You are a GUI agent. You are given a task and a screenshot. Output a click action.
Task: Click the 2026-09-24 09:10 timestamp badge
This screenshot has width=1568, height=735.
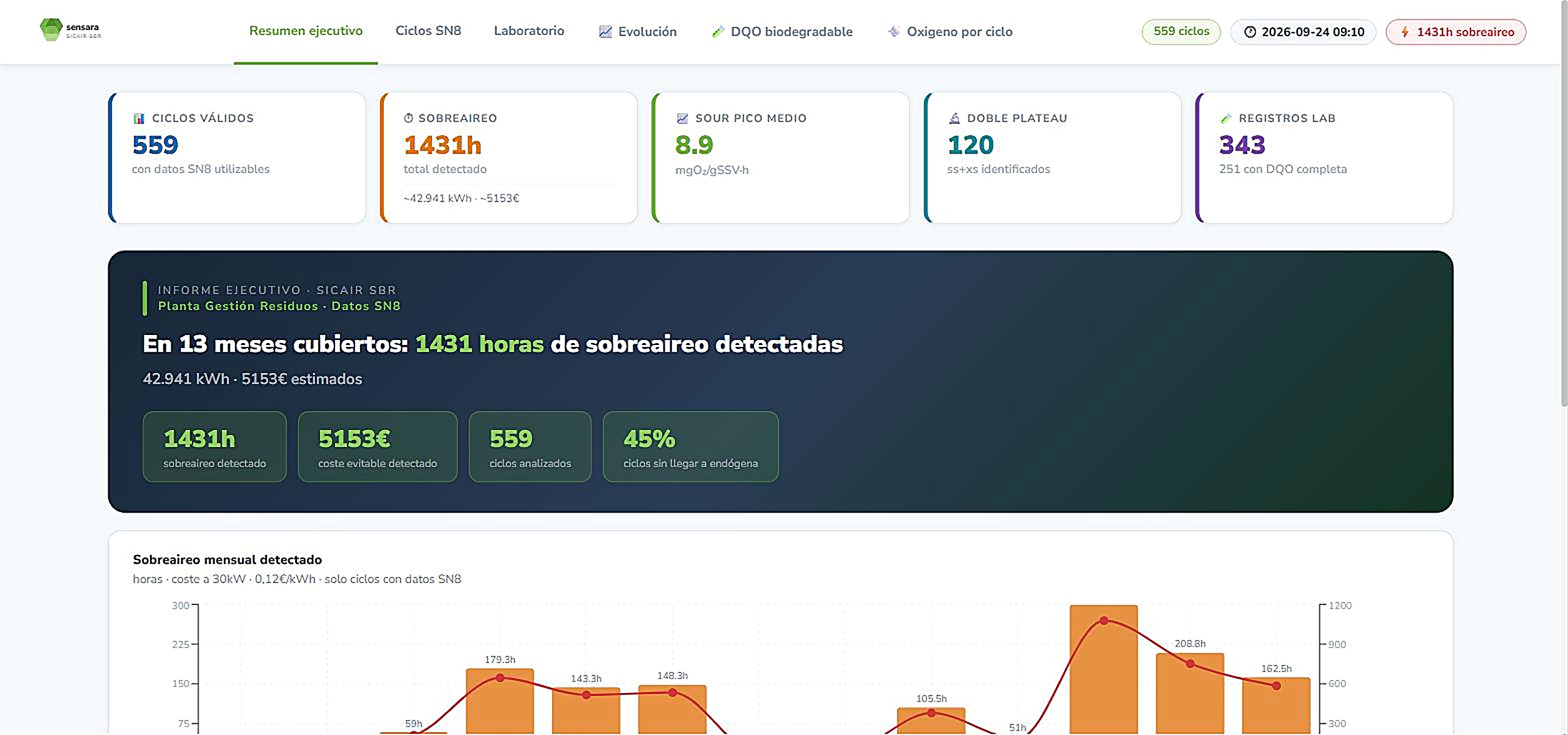click(1303, 32)
